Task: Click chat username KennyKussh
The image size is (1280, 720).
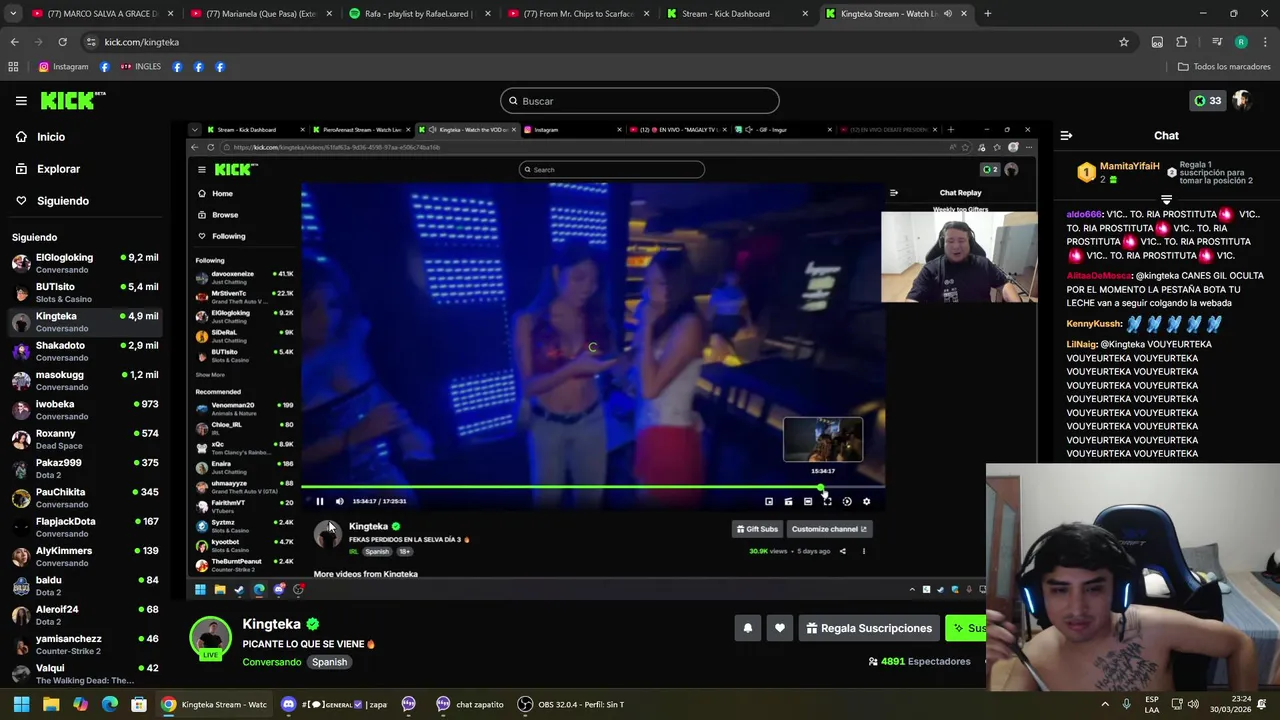Action: (1094, 324)
